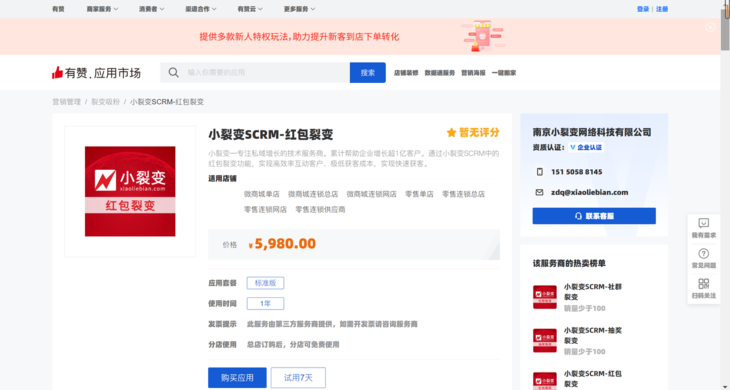The image size is (730, 390).
Task: Click the 小裂变SCRM-社群裂变 title link
Action: (x=593, y=291)
